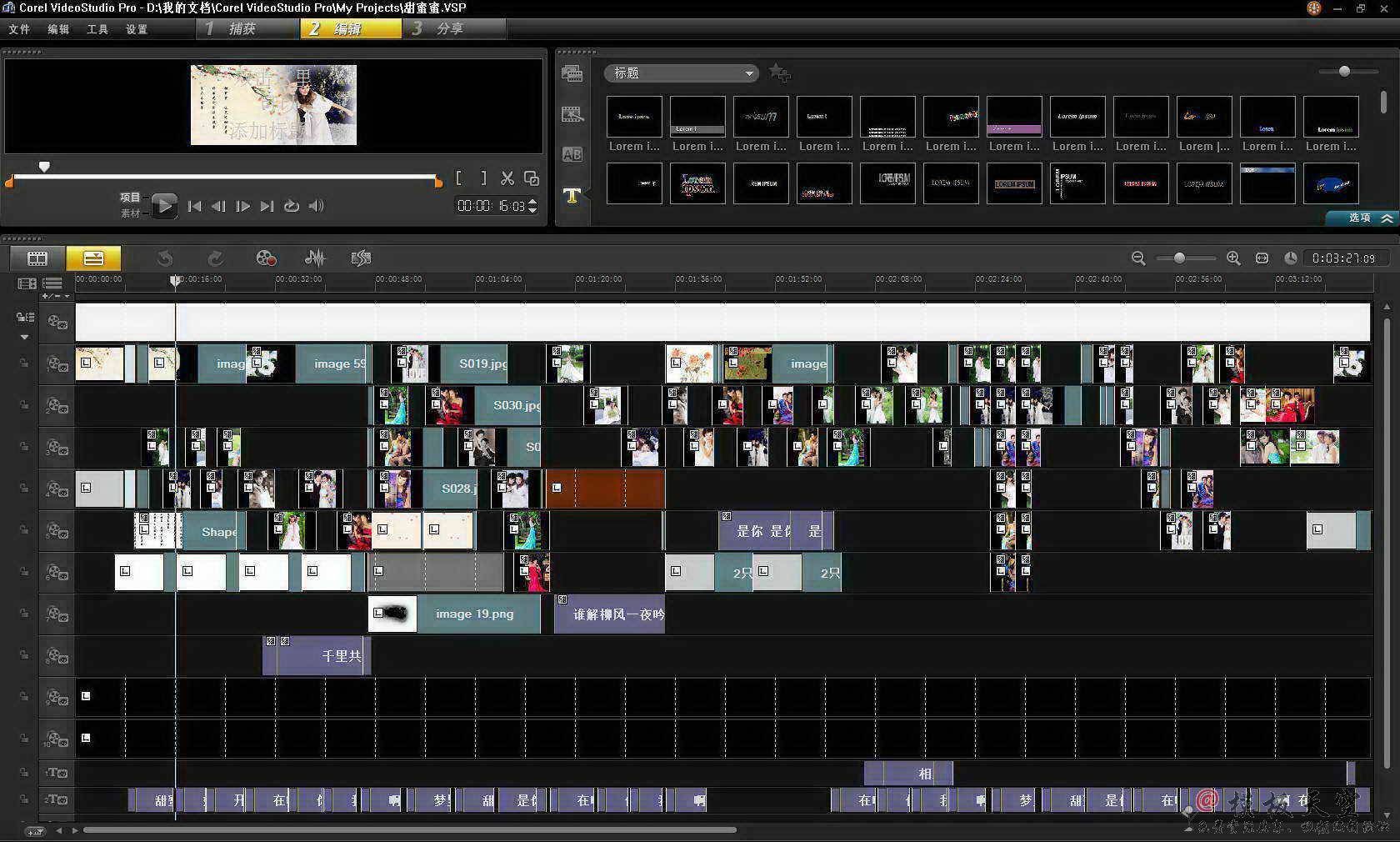
Task: Open the film-strip icon above the AB icon
Action: click(572, 114)
